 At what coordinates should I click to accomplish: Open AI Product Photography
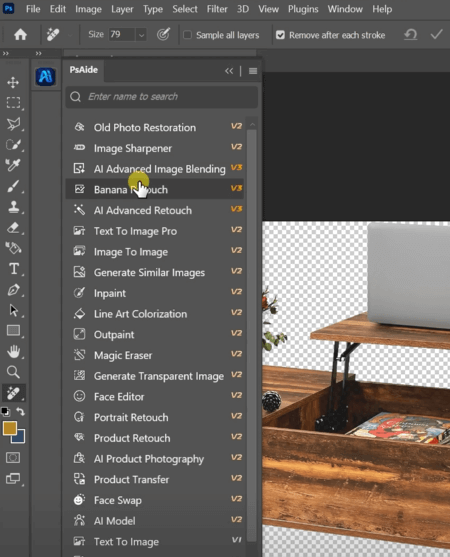pyautogui.click(x=155, y=459)
